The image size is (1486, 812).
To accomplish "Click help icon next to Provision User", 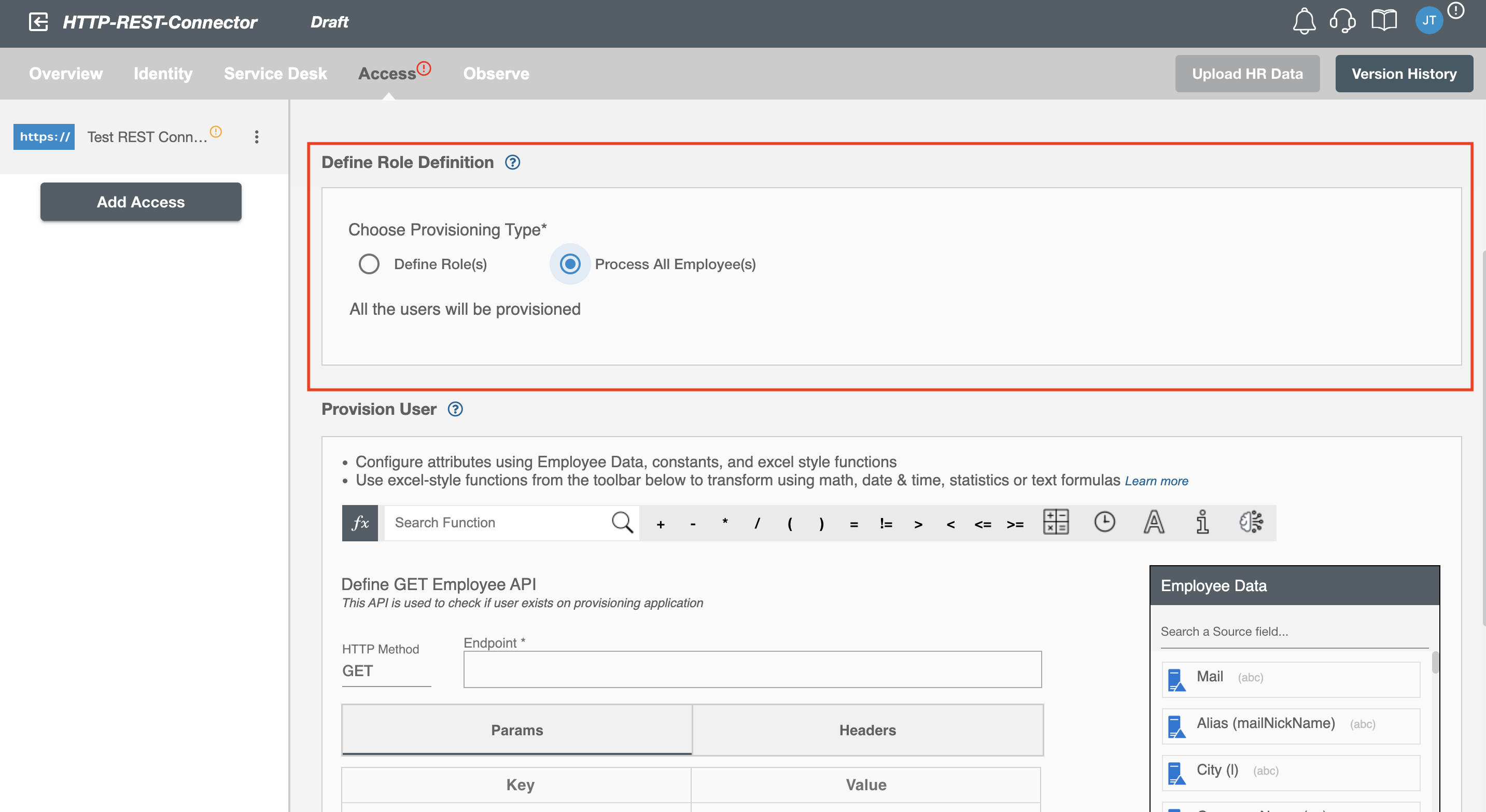I will tap(455, 410).
